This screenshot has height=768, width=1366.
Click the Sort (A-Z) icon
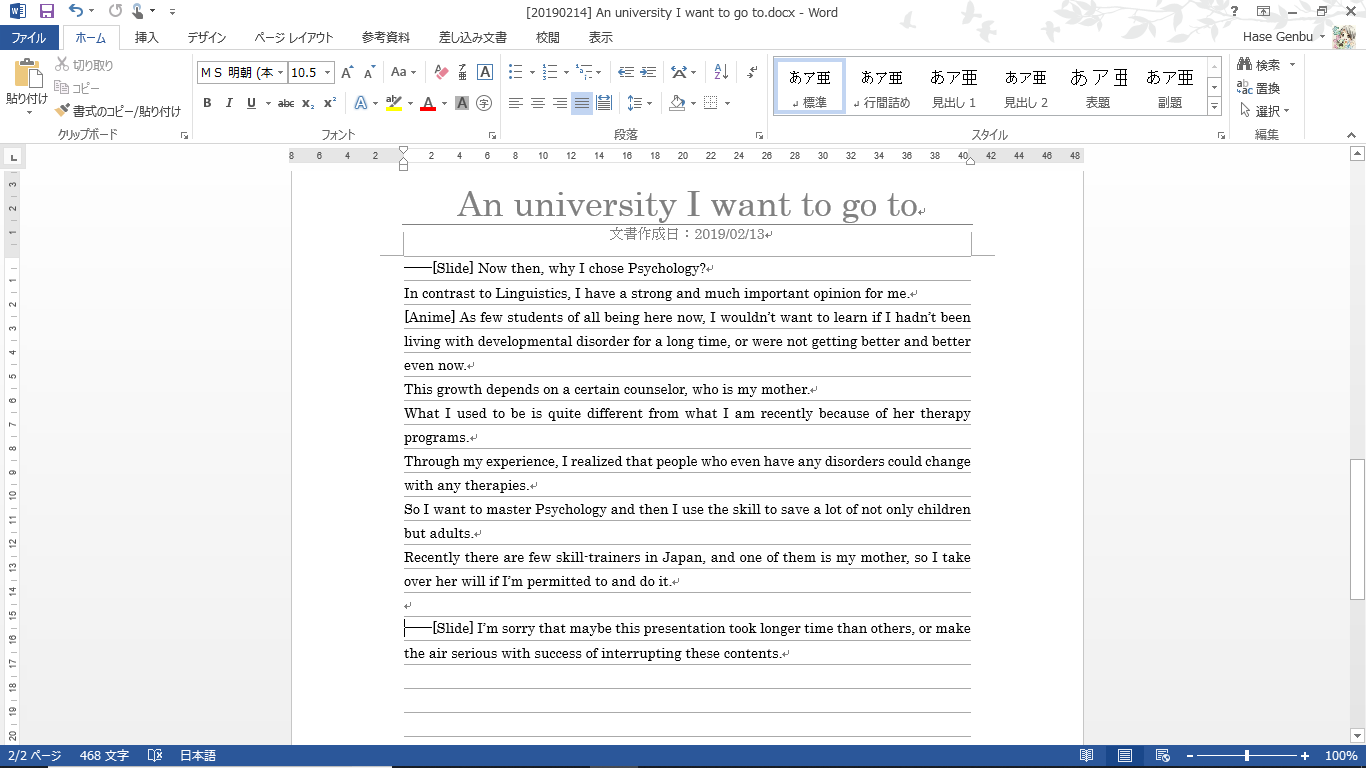pyautogui.click(x=721, y=72)
